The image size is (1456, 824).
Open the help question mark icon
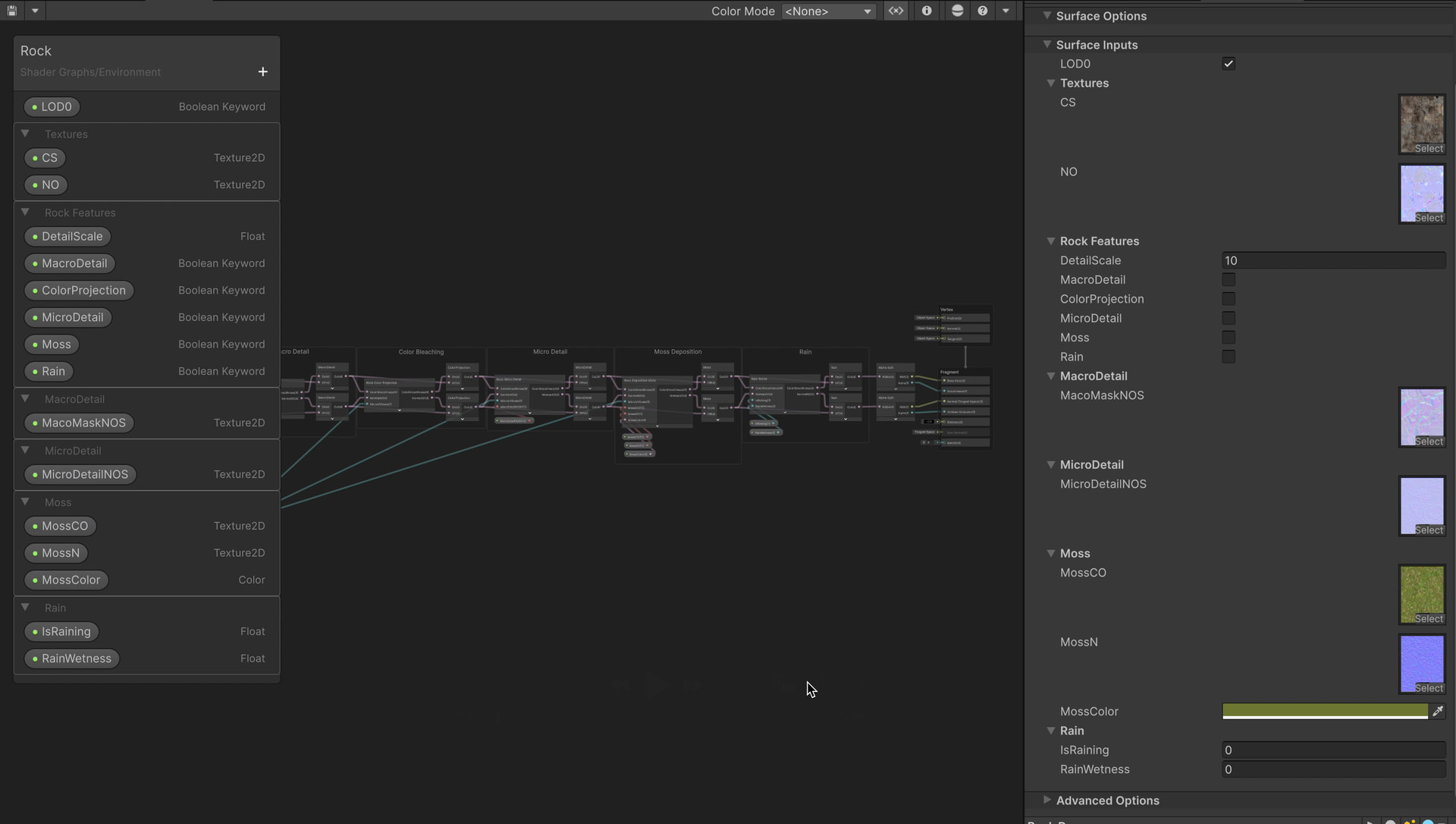tap(983, 11)
